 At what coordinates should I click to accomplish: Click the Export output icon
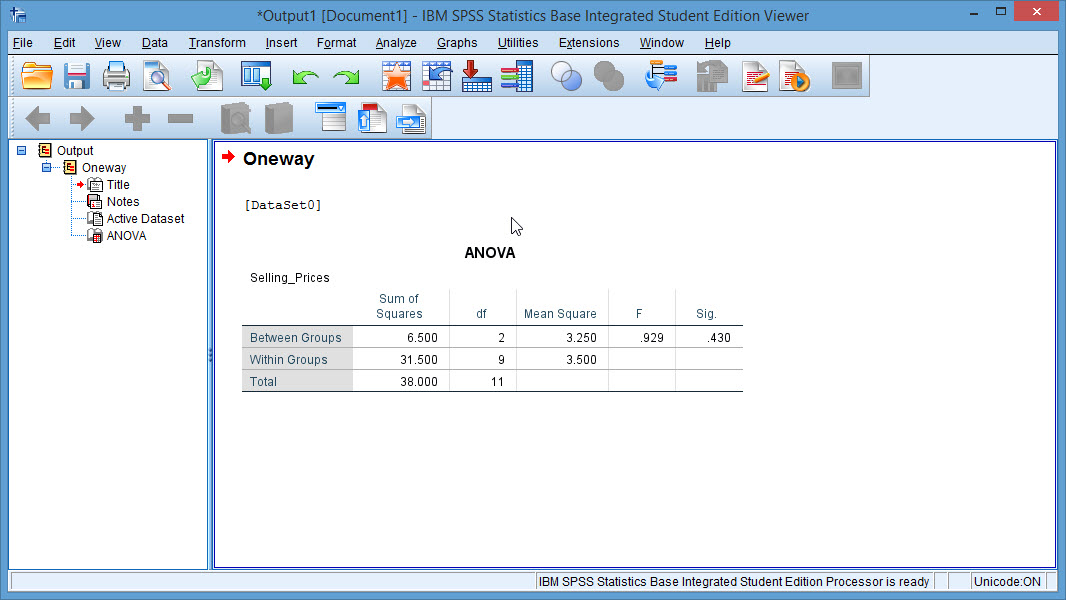point(207,76)
